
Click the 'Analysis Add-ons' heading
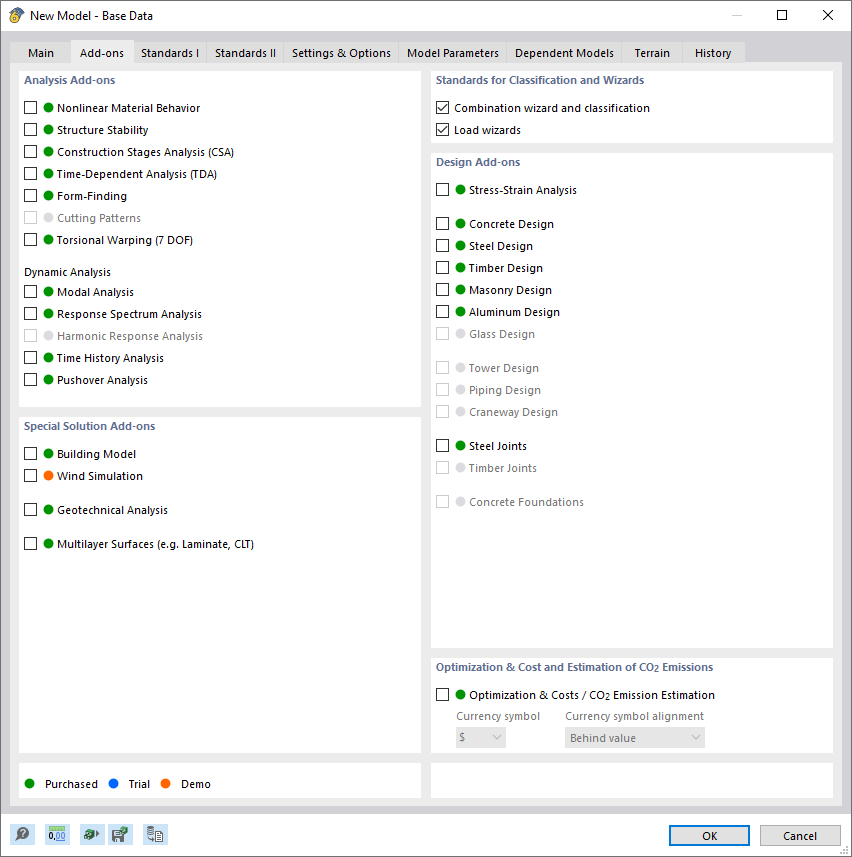[x=69, y=80]
